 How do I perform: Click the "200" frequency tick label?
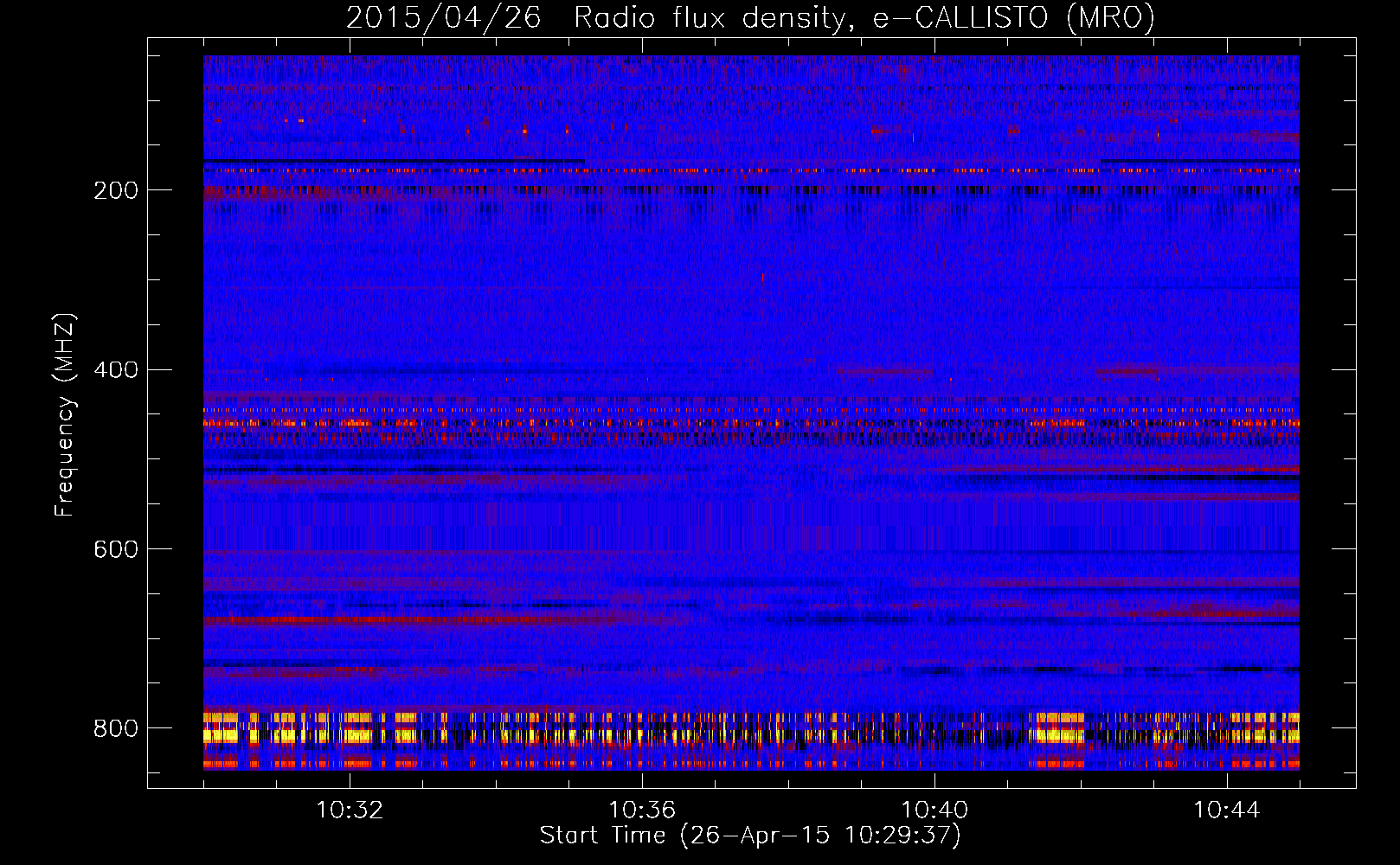[x=116, y=190]
